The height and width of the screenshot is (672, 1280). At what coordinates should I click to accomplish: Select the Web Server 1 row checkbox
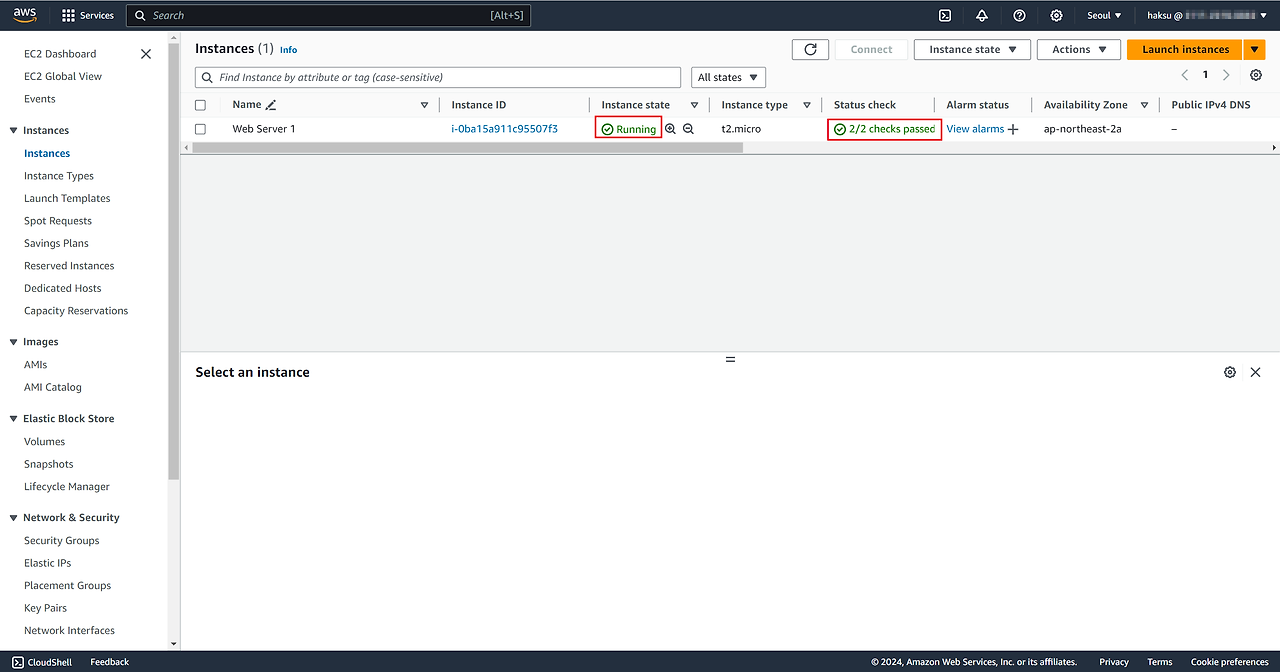201,129
